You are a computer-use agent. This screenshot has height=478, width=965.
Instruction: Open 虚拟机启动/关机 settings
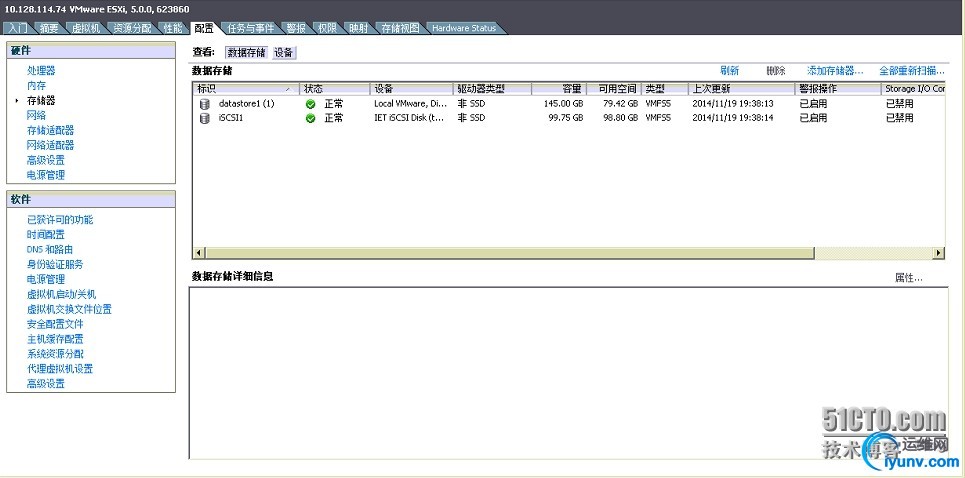tap(62, 294)
